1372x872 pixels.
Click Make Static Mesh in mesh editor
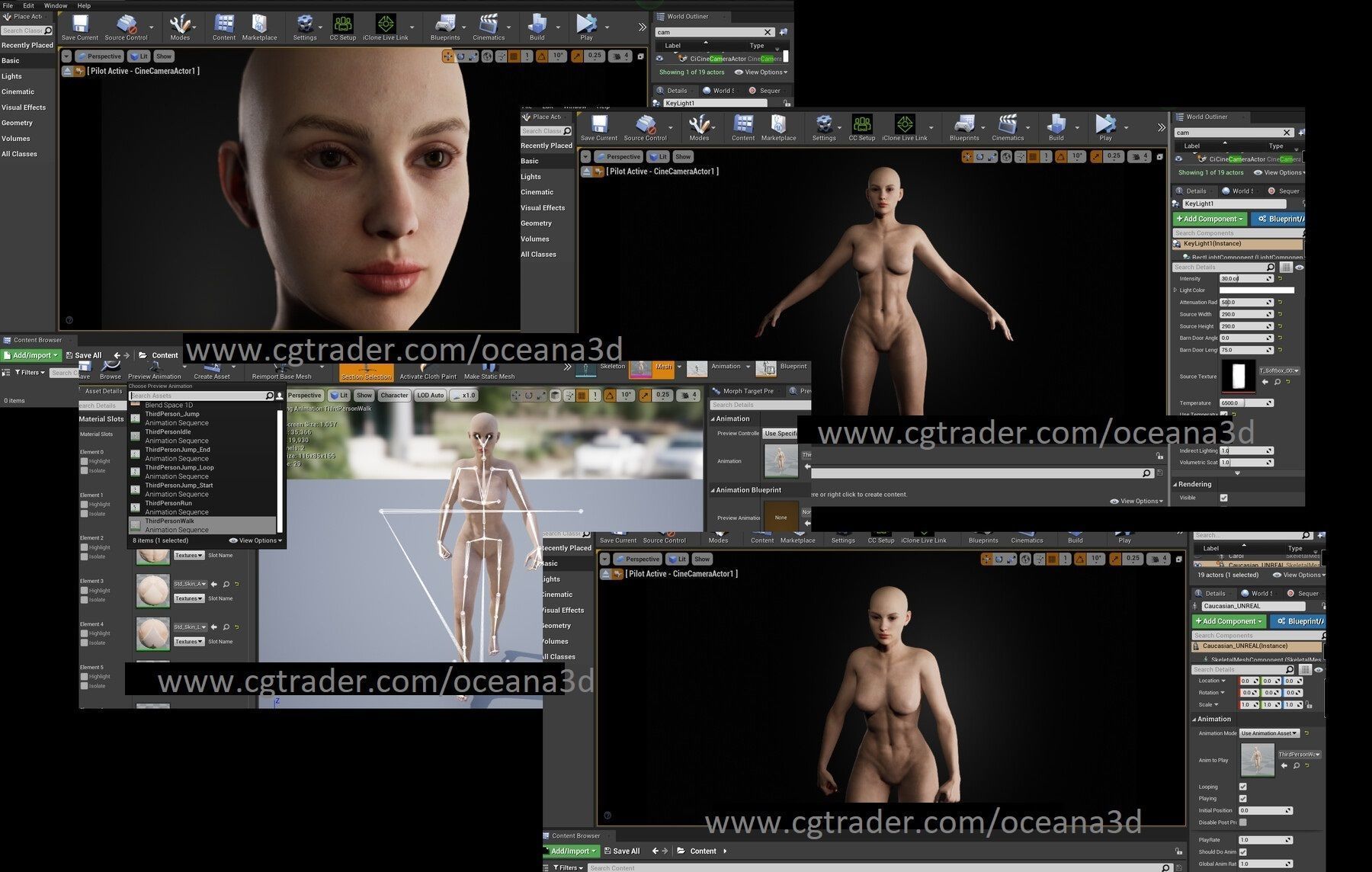(x=489, y=373)
